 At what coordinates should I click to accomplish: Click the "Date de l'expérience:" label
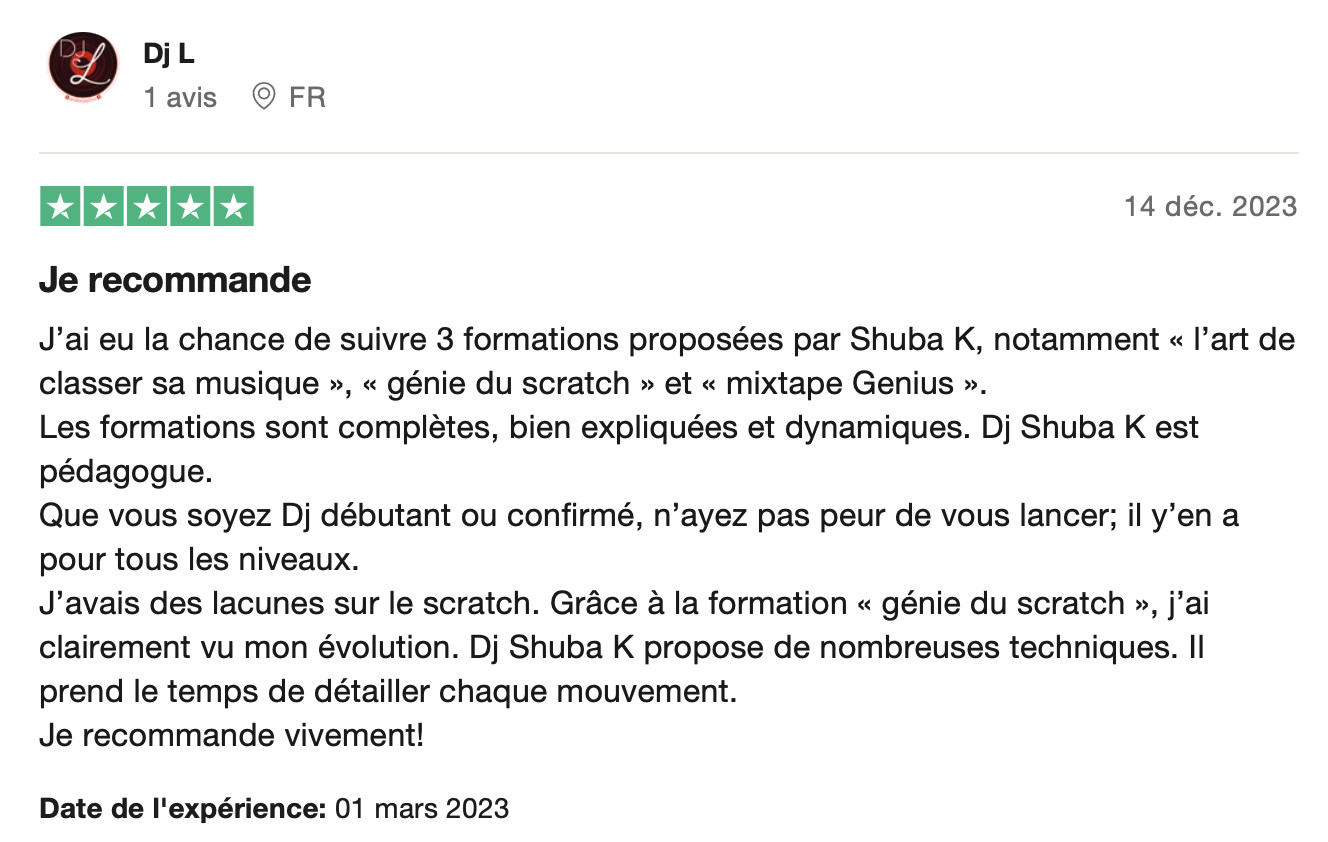[182, 808]
